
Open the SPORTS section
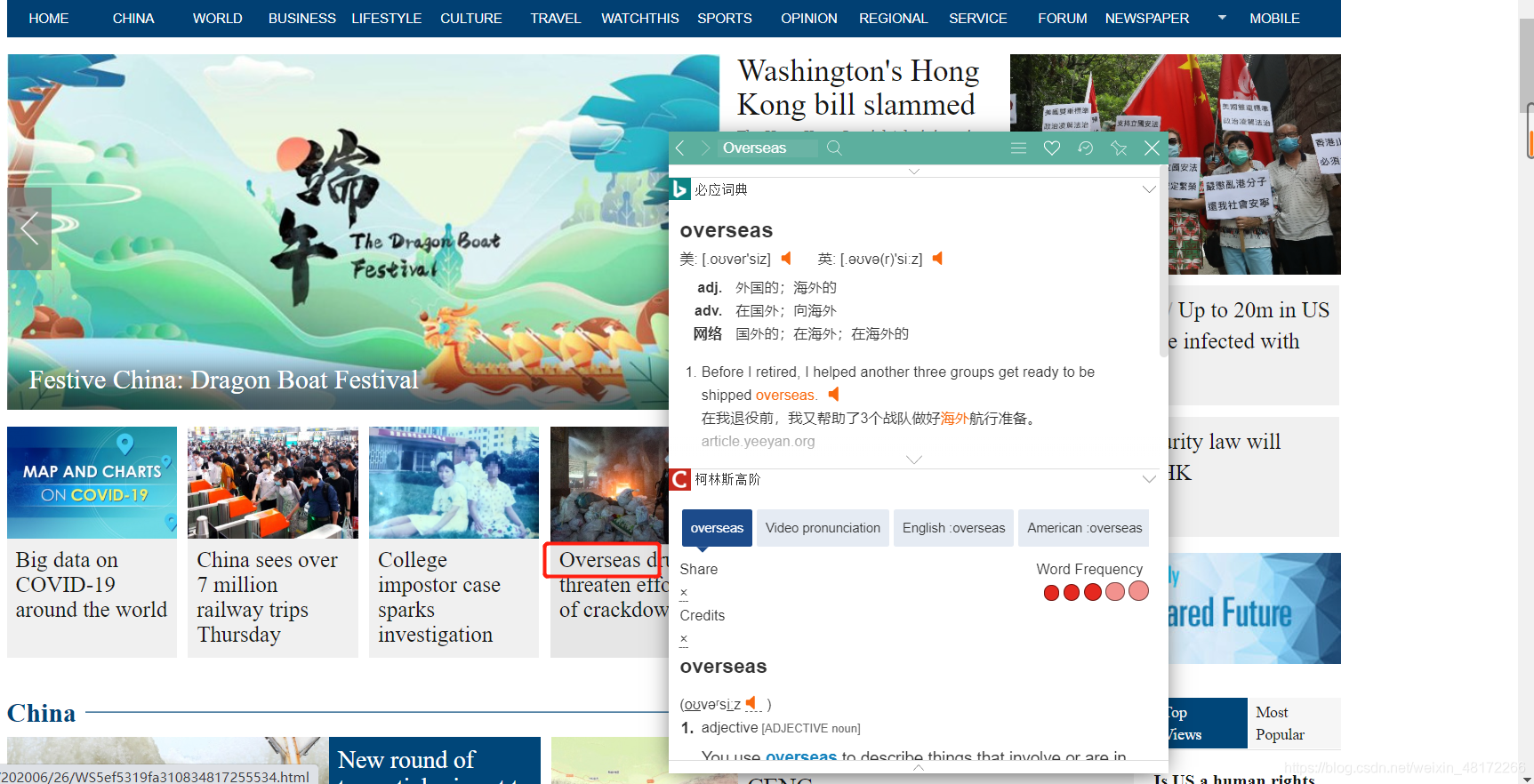pos(725,18)
